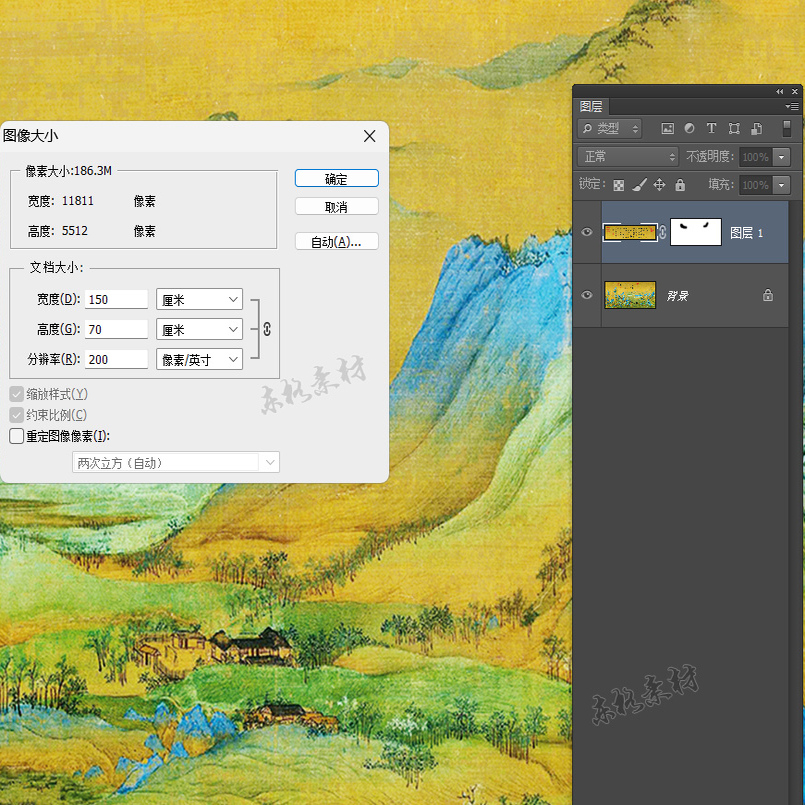Open the layer filter 类型 dropdown
The image size is (805, 805).
tap(610, 128)
